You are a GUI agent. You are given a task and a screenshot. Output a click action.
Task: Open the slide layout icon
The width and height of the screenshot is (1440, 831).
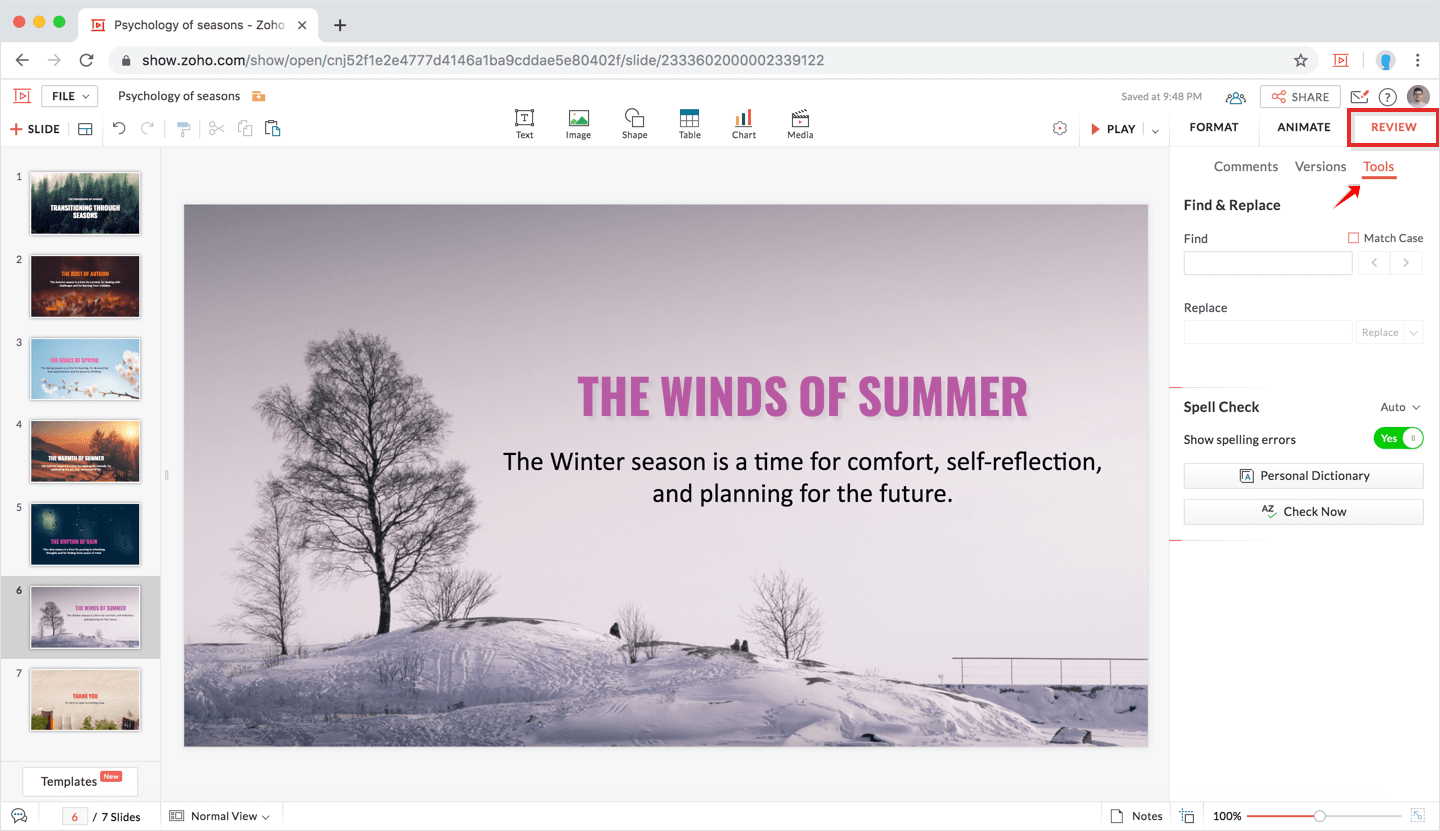point(85,129)
